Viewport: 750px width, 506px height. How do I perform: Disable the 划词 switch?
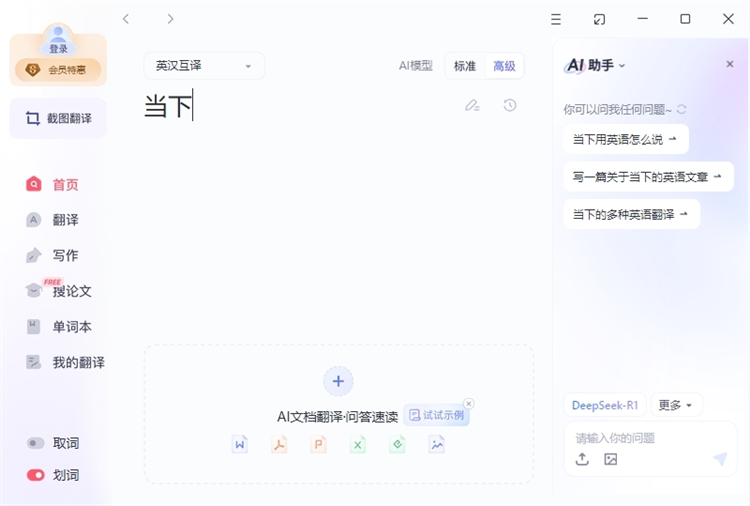pos(35,475)
